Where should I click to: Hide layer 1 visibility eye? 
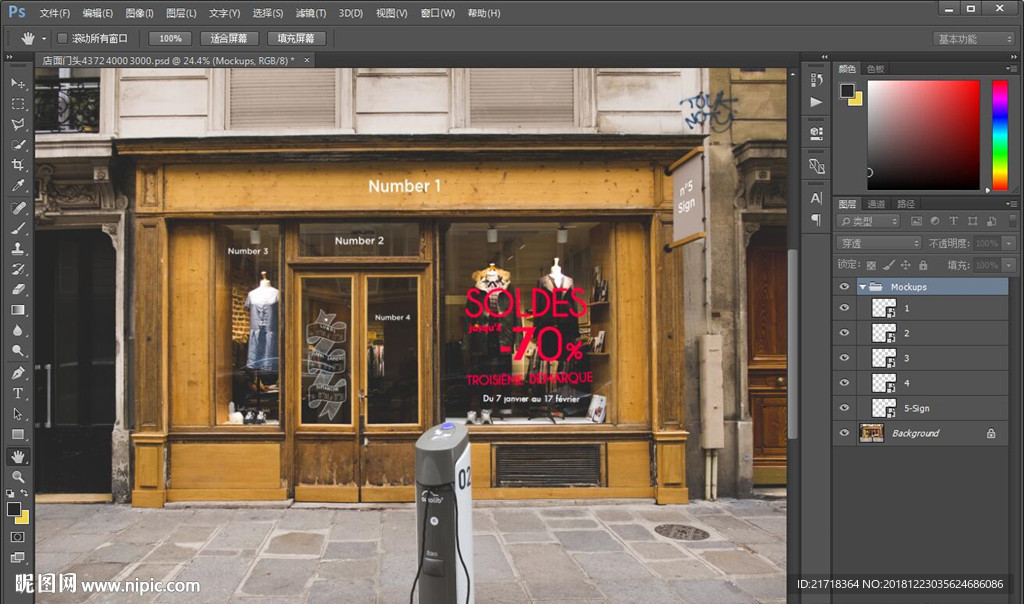(844, 308)
